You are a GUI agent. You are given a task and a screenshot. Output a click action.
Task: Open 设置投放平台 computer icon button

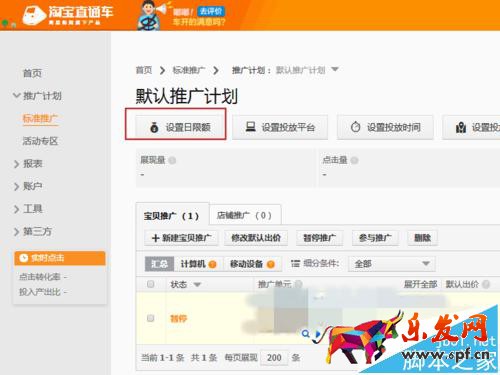(x=280, y=127)
